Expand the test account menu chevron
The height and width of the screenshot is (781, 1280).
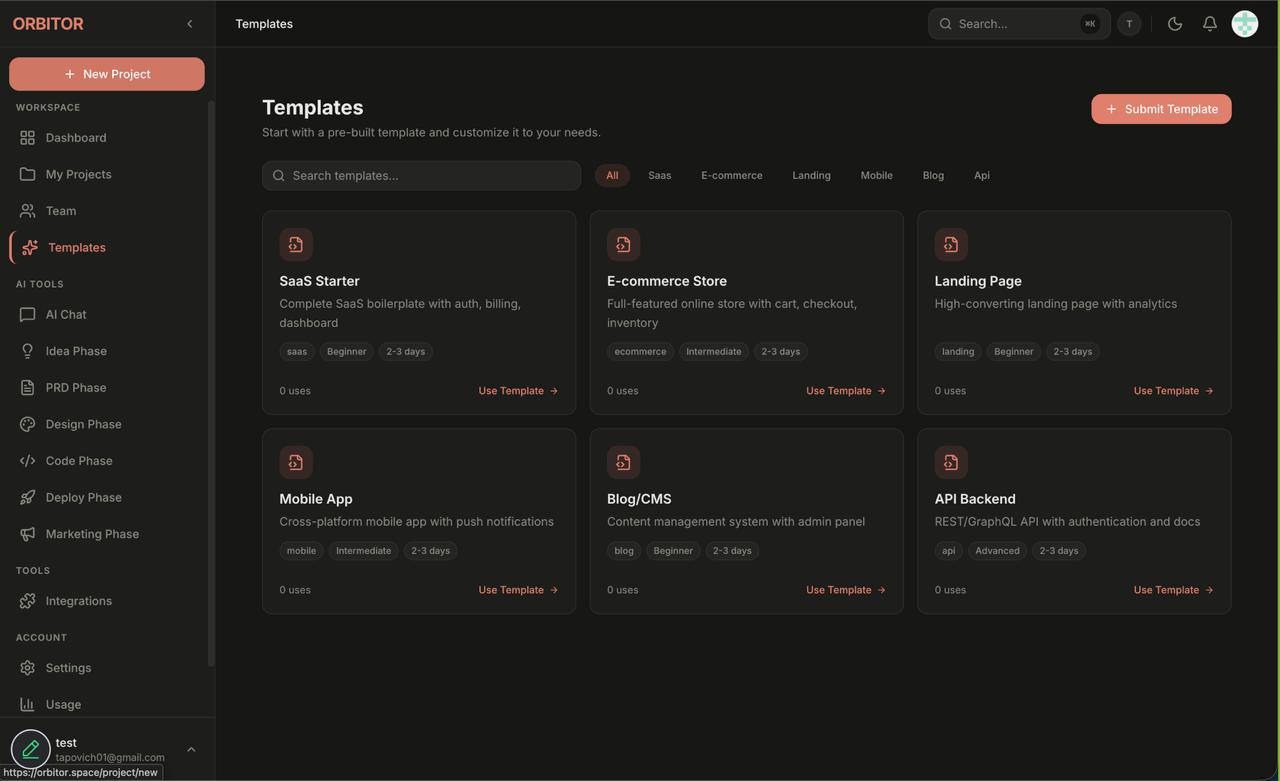coord(191,750)
